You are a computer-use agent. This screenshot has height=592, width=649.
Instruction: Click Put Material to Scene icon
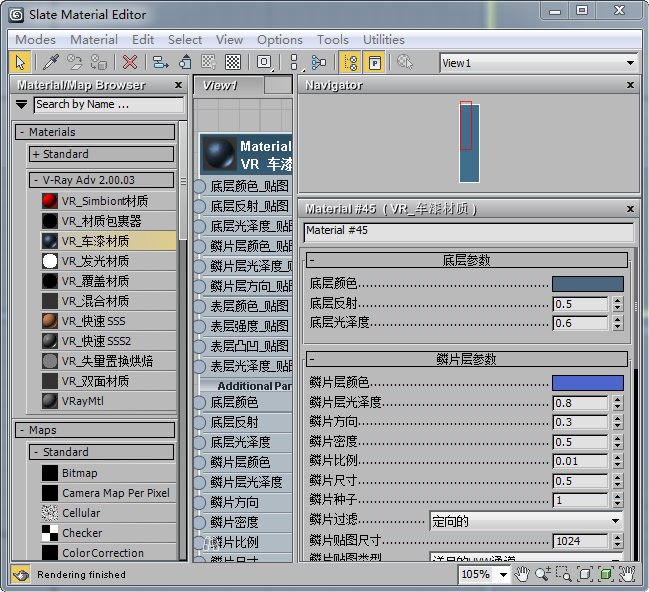75,63
